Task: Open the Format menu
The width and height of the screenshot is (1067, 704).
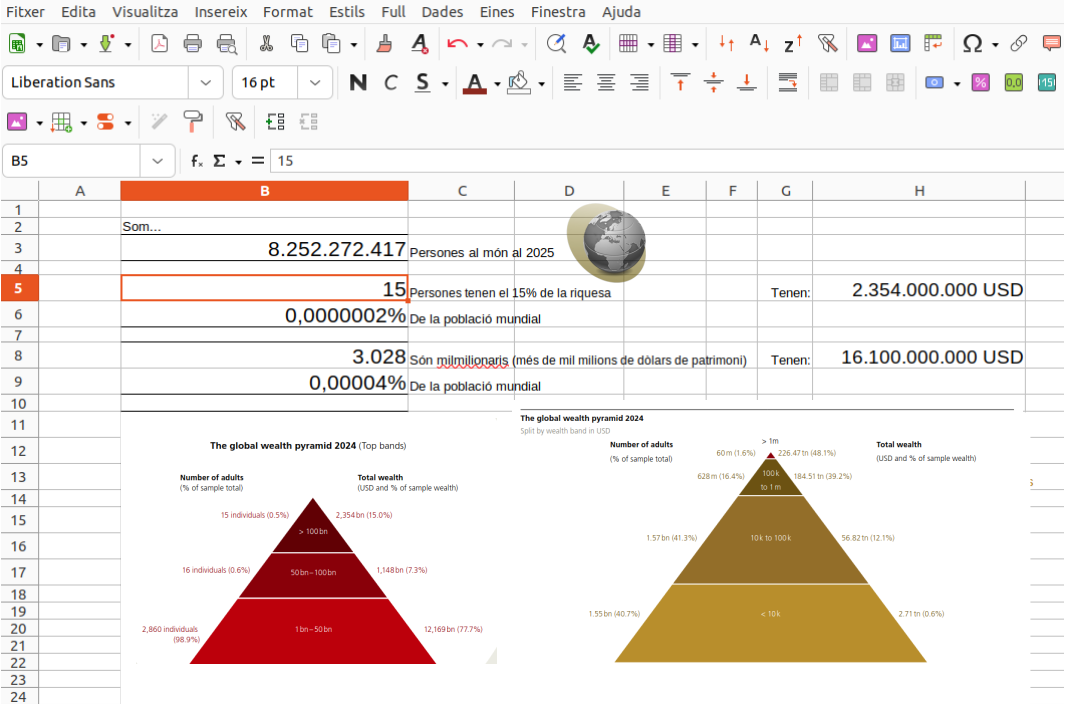Action: coord(287,12)
